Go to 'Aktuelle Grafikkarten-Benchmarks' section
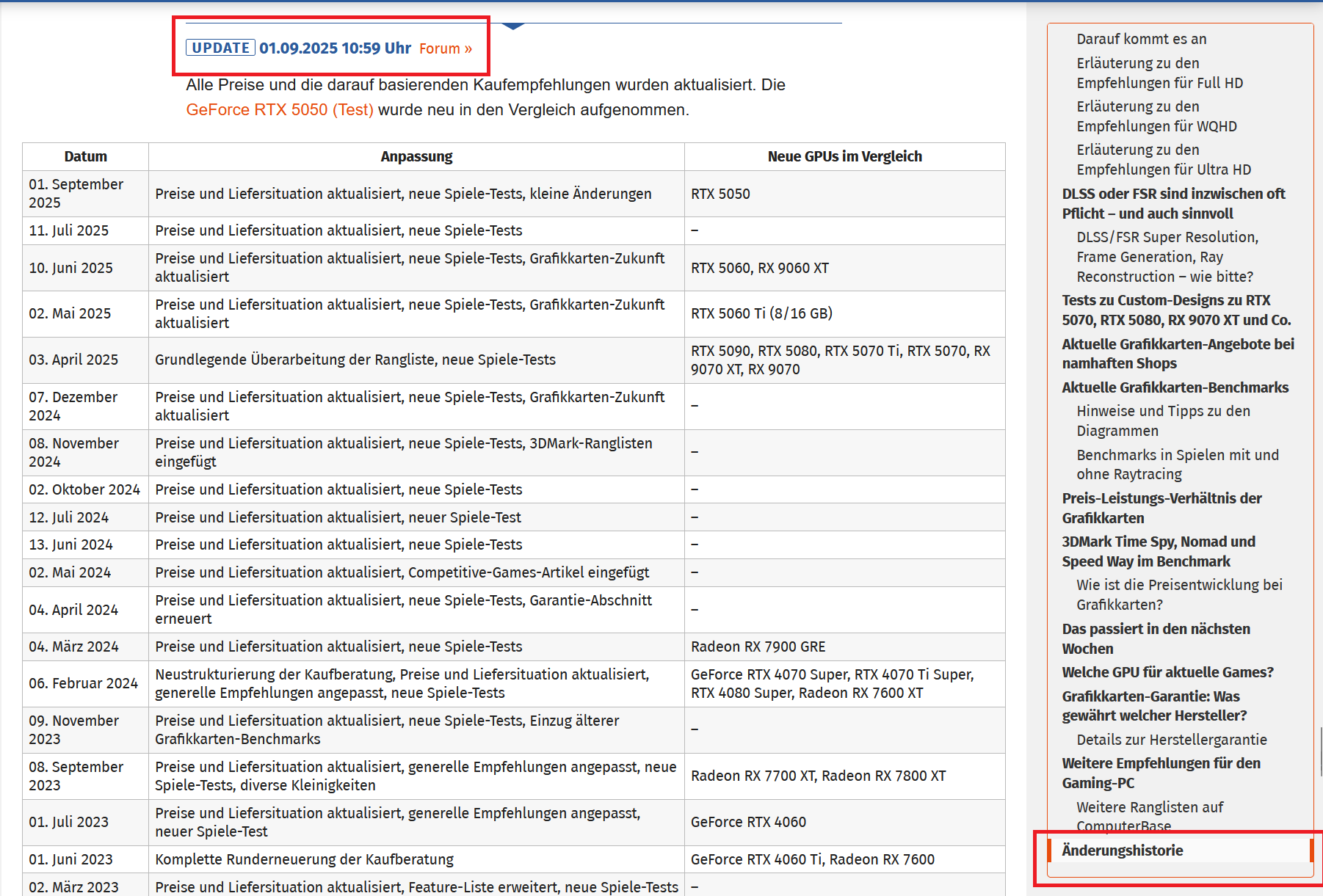Screen dimensions: 1323x896 click(x=1175, y=387)
